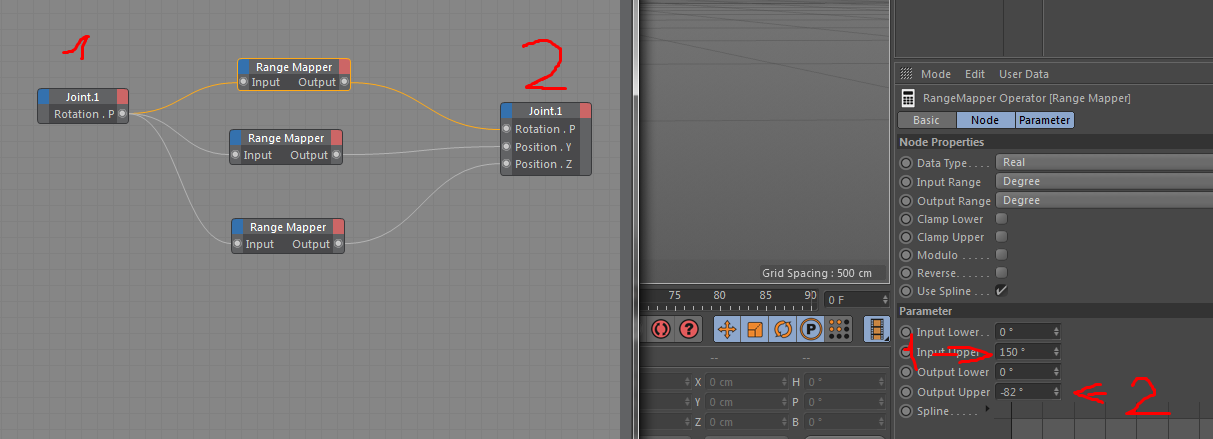This screenshot has height=439, width=1213.
Task: Toggle the Scale keyframe icon
Action: pyautogui.click(x=755, y=328)
